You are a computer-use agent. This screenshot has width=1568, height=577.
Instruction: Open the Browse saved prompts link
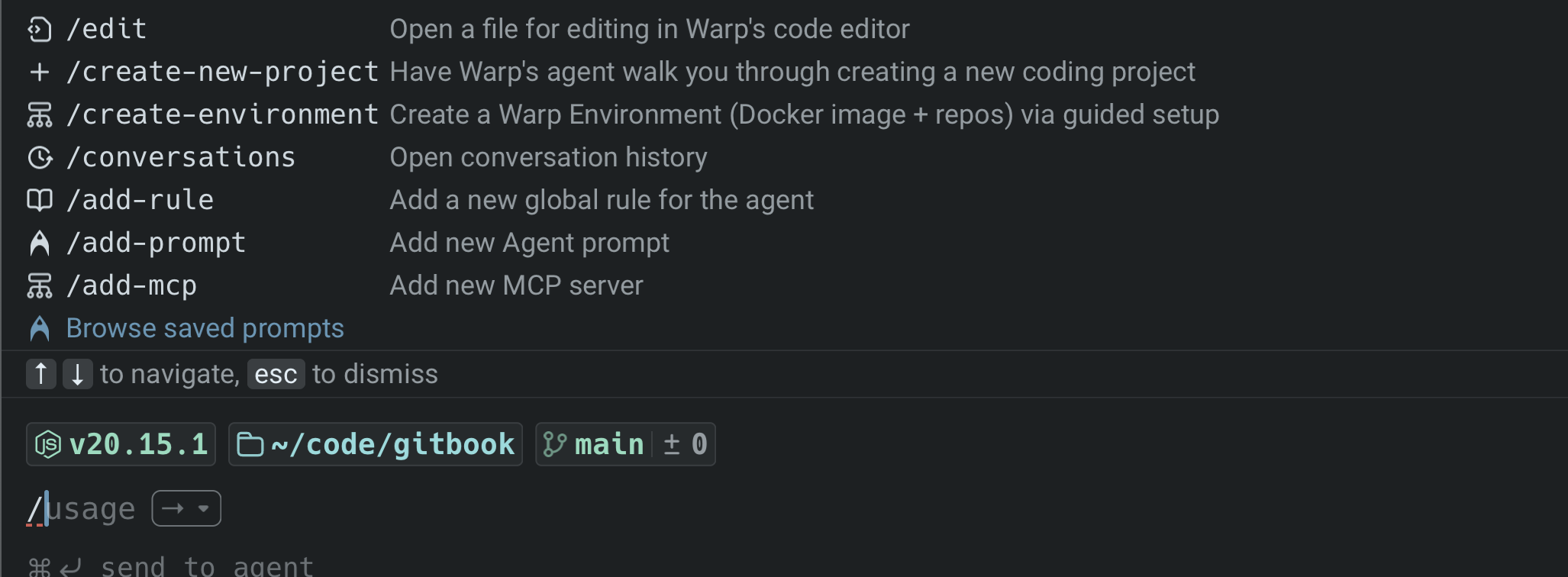pos(205,328)
